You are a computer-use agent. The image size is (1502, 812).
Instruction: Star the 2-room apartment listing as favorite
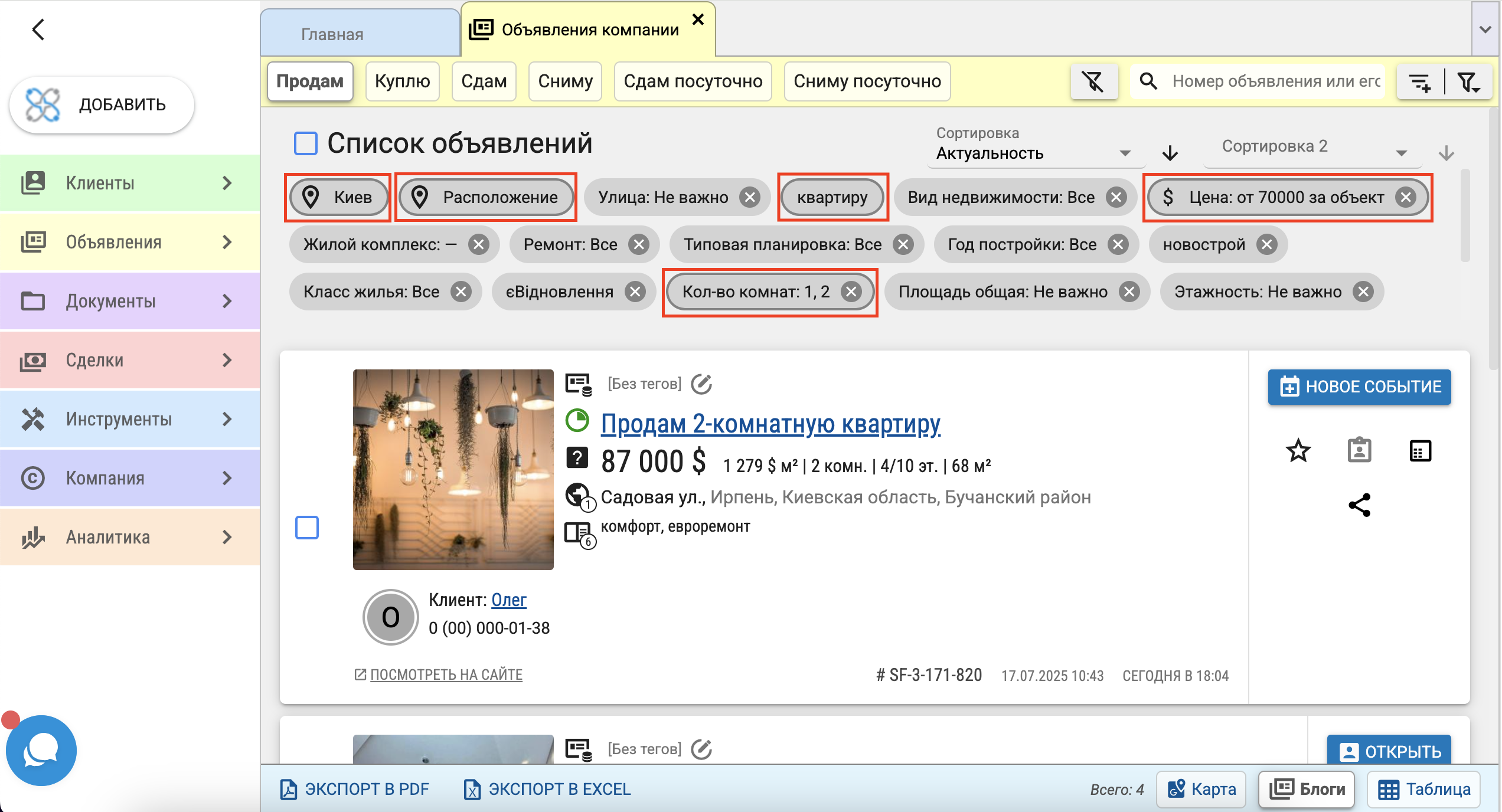(1298, 451)
